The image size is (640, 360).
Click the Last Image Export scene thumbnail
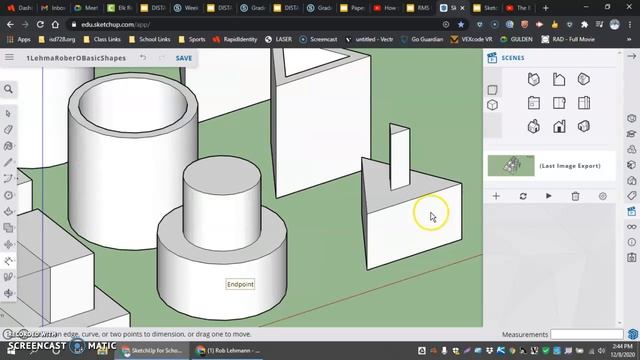(511, 166)
